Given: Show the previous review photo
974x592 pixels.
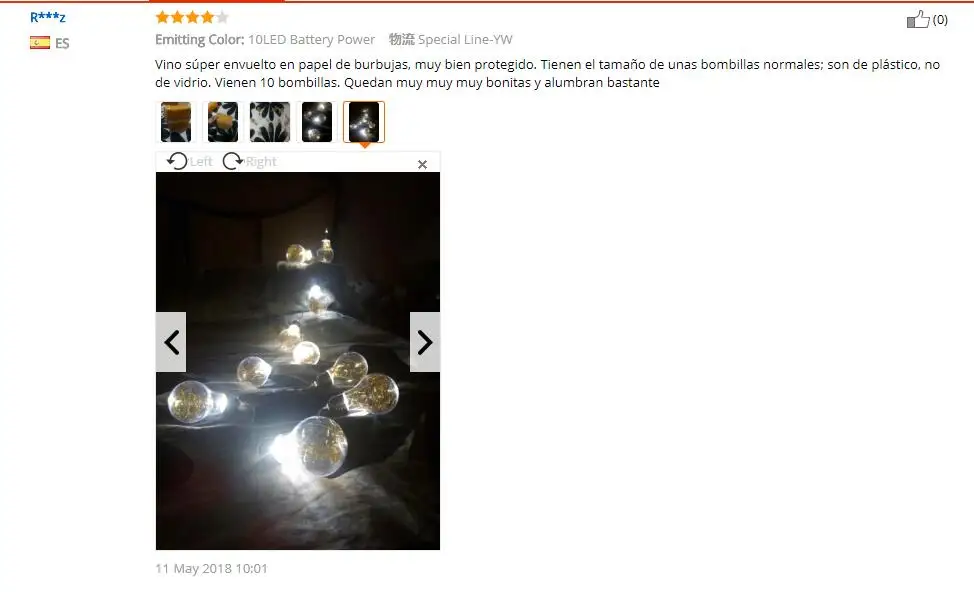Looking at the screenshot, I should (x=171, y=342).
